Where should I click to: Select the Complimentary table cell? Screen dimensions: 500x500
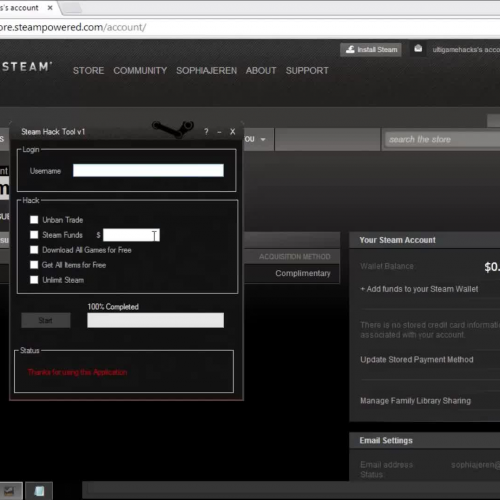click(303, 273)
